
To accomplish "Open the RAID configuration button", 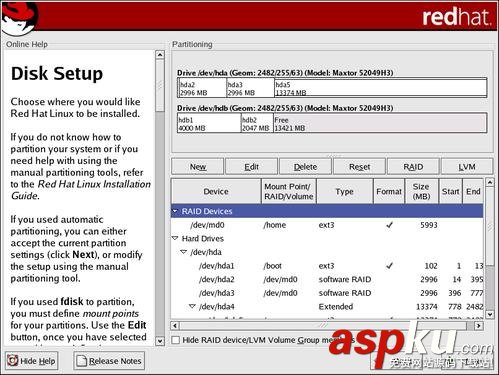I will pos(413,167).
